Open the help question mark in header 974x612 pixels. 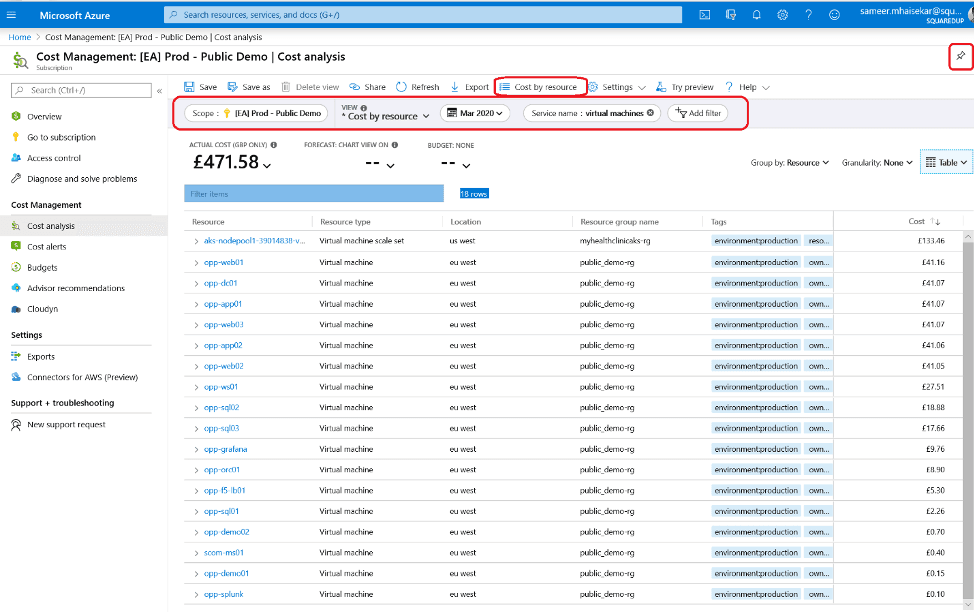tap(808, 15)
